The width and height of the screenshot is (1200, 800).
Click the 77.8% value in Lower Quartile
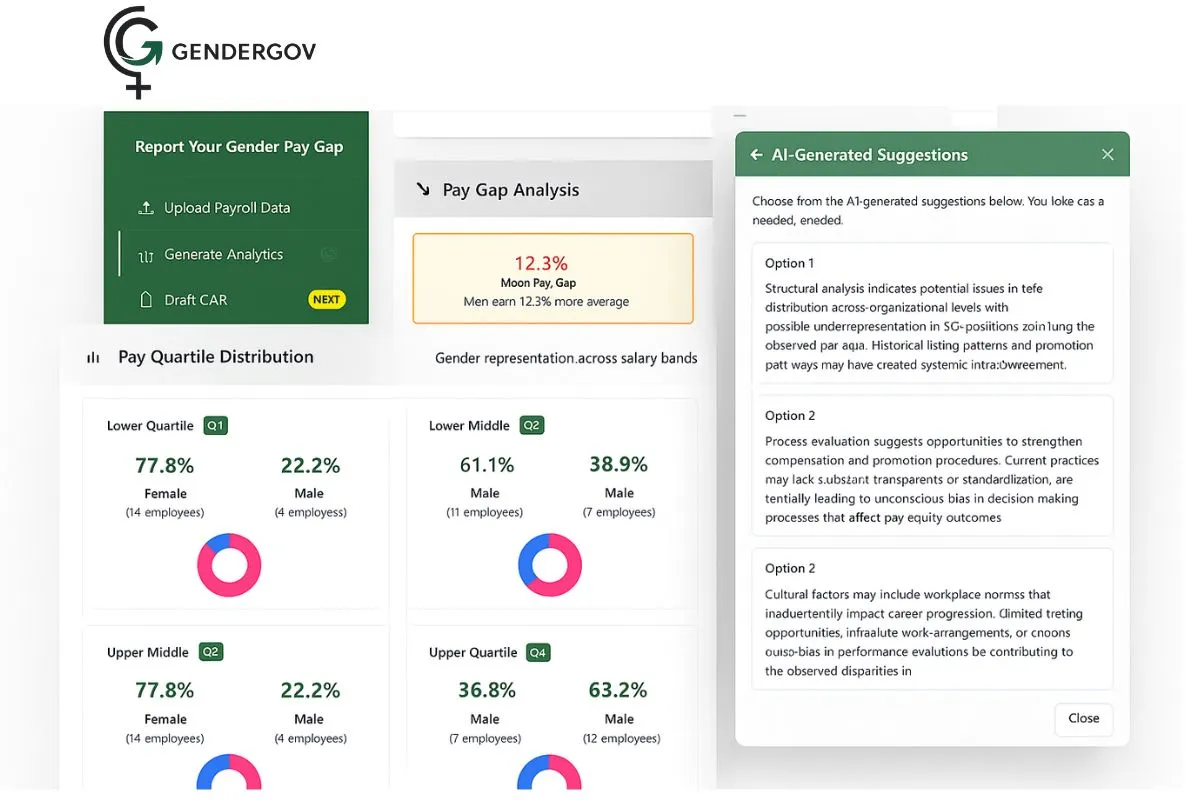point(165,465)
